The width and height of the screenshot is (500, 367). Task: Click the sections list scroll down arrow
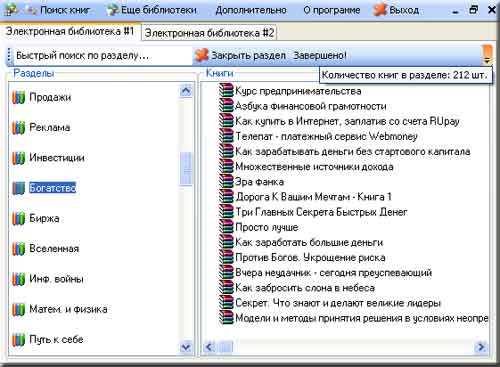point(186,347)
